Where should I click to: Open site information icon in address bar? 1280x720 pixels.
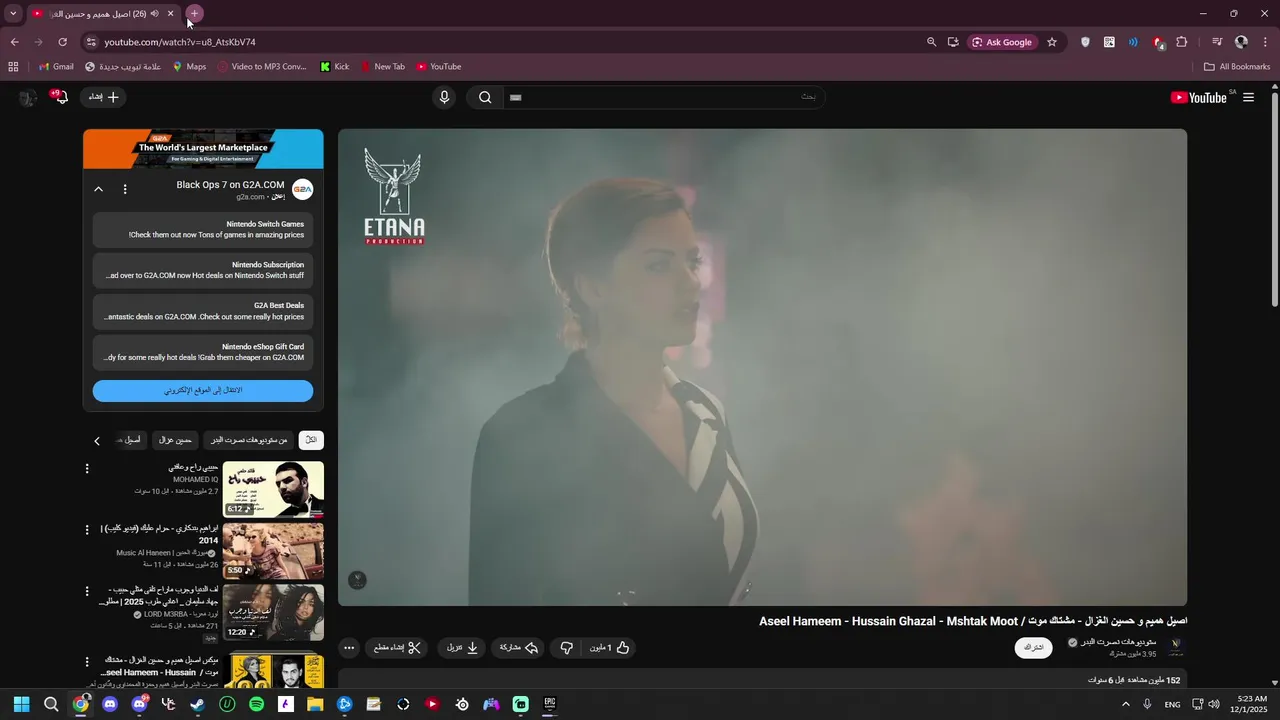click(x=91, y=42)
